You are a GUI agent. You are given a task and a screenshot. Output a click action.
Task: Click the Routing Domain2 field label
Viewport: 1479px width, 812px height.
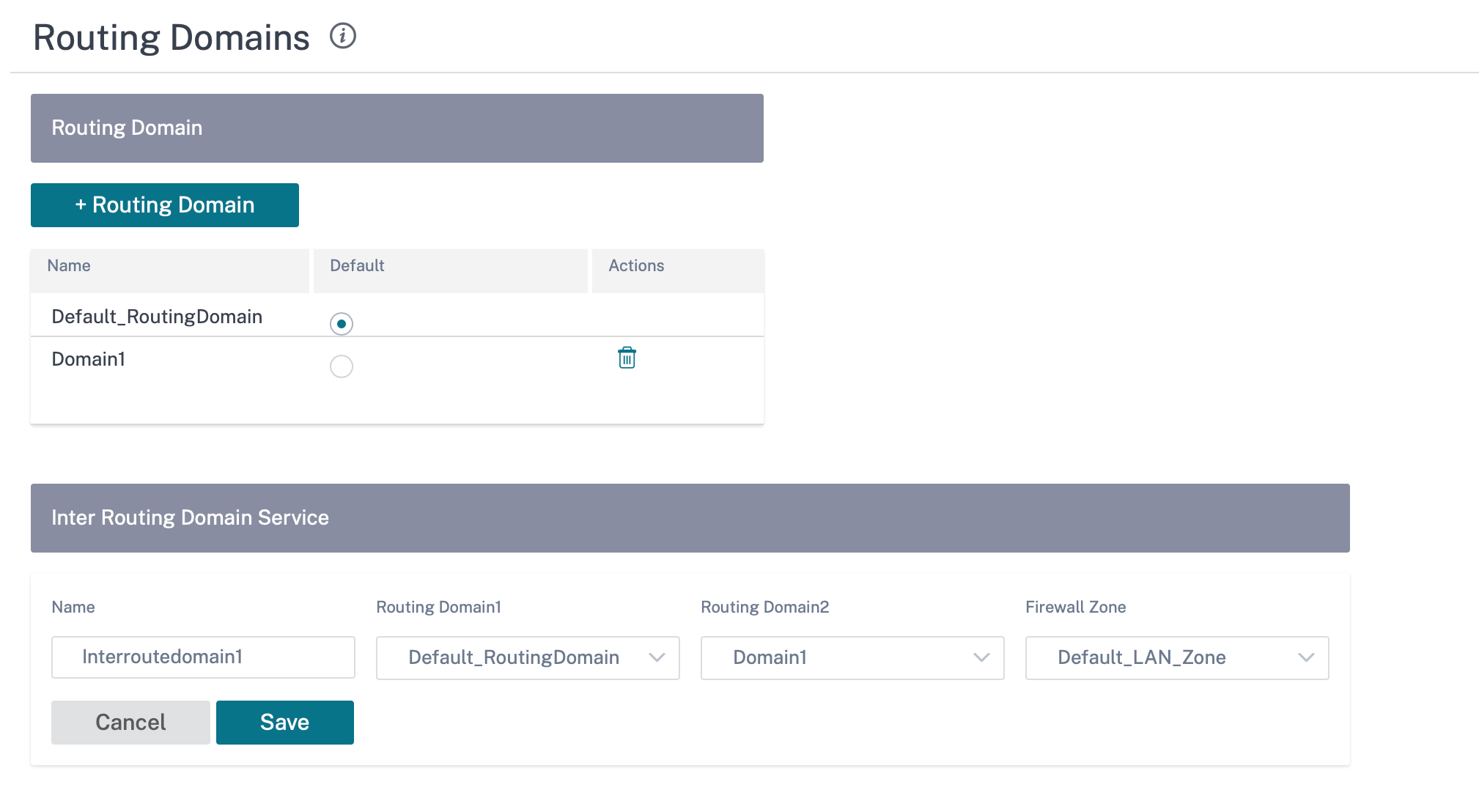(764, 607)
